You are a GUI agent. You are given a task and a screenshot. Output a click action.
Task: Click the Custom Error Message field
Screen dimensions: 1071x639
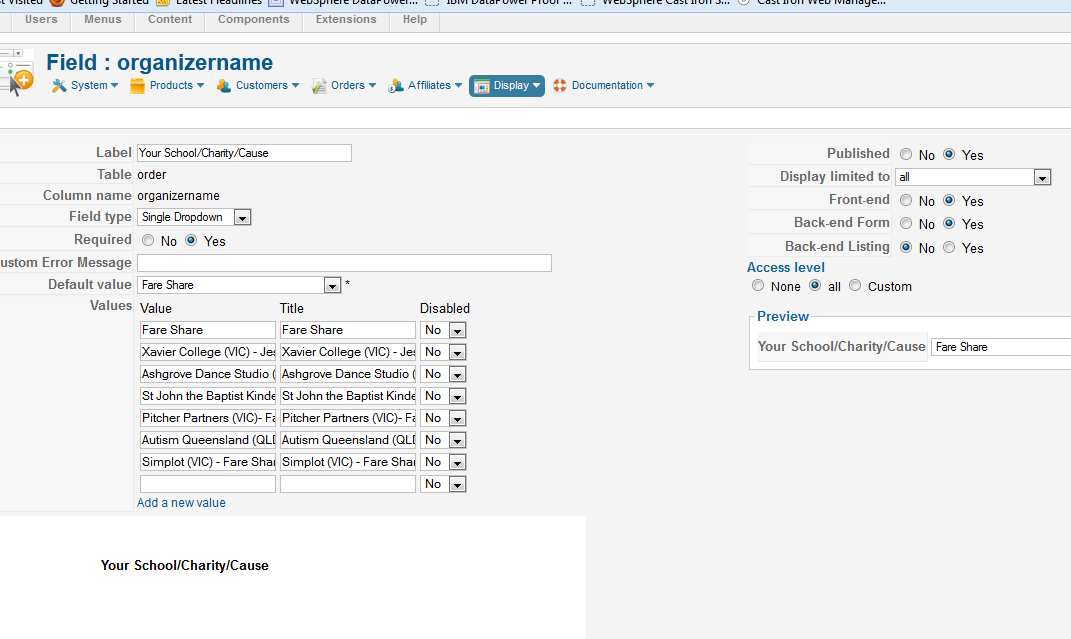(x=344, y=263)
